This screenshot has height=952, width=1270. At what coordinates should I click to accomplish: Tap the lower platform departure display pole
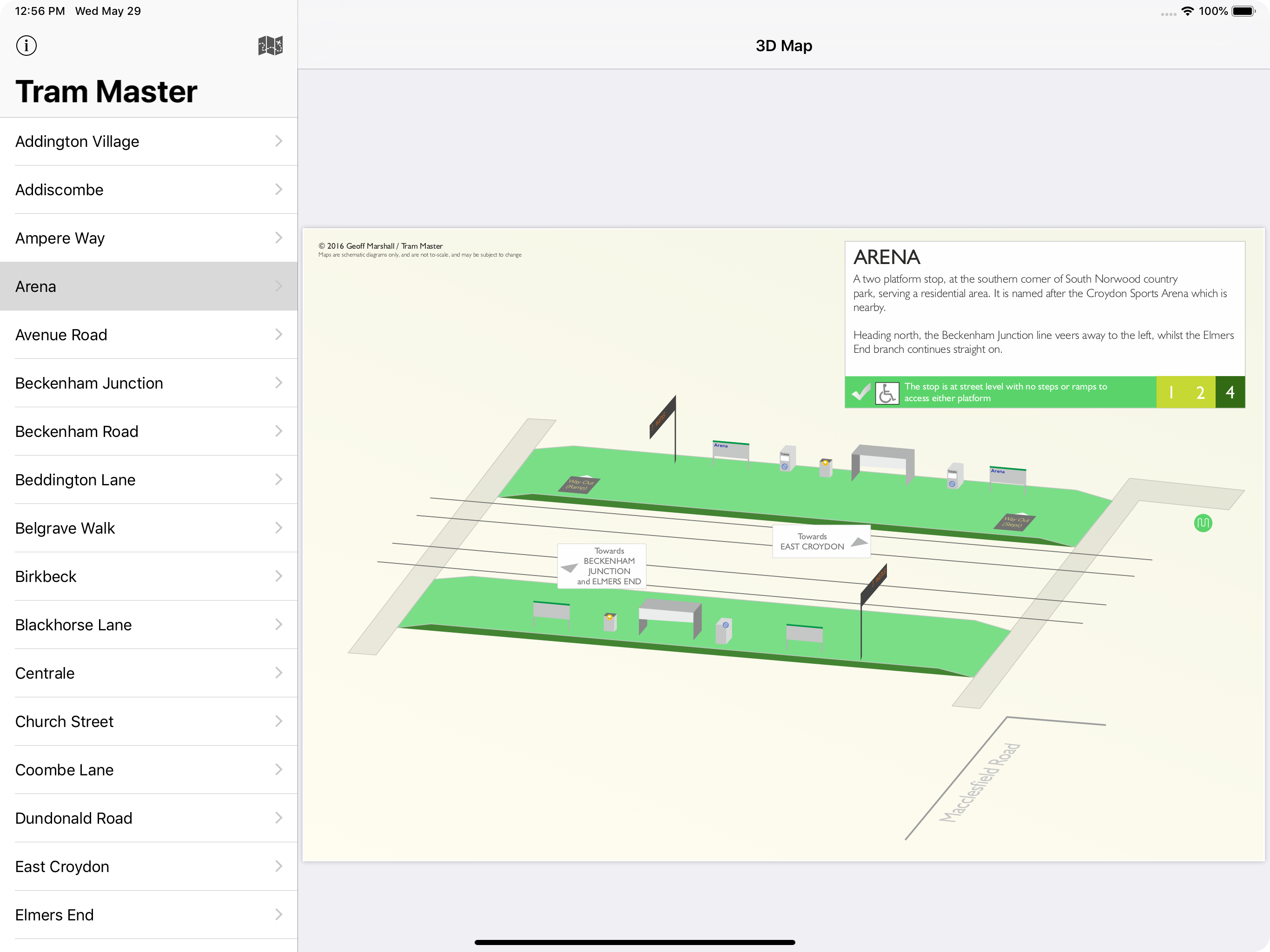pyautogui.click(x=861, y=612)
